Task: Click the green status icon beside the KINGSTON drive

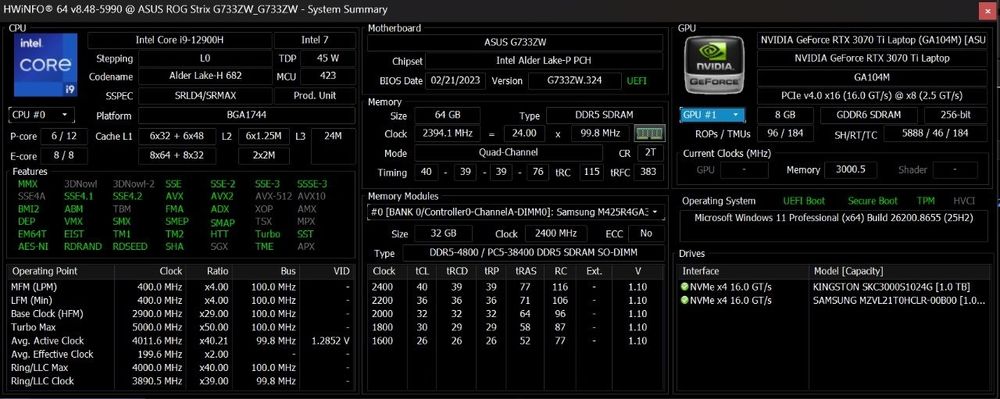Action: [x=685, y=287]
